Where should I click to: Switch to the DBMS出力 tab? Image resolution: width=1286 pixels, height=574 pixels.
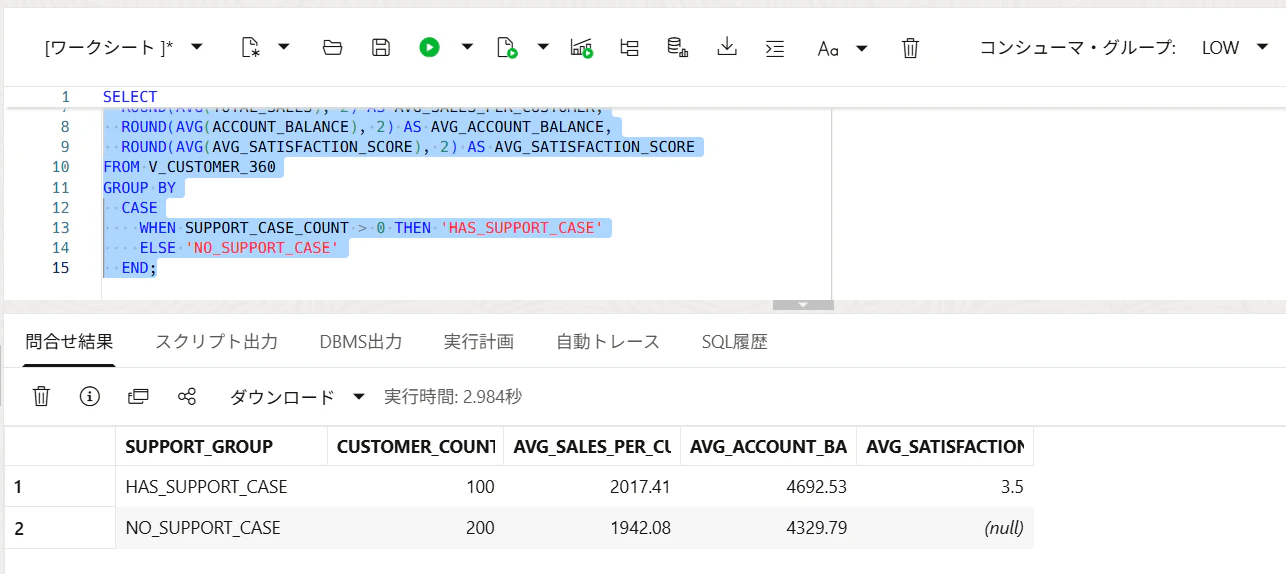click(361, 342)
